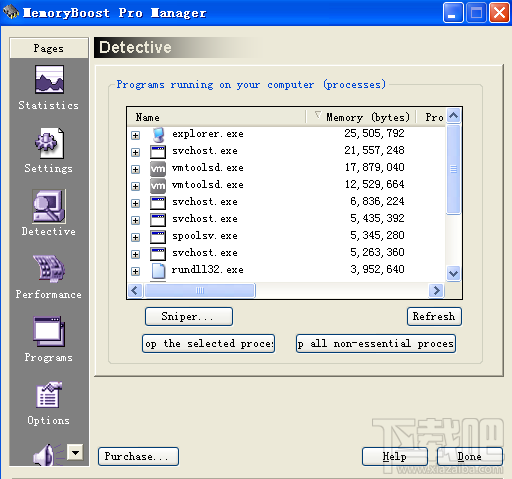Select the rundll32.exe row name
The width and height of the screenshot is (512, 479).
208,270
